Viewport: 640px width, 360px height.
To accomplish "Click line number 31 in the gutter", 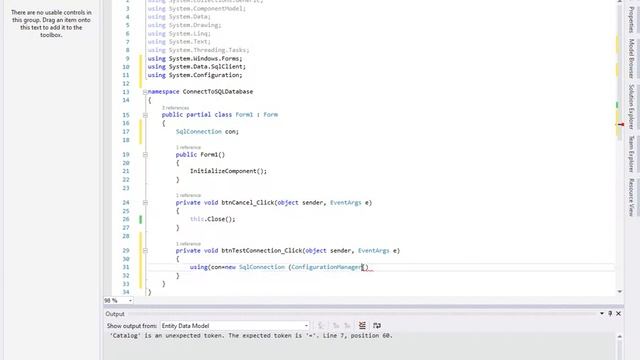I will 126,267.
